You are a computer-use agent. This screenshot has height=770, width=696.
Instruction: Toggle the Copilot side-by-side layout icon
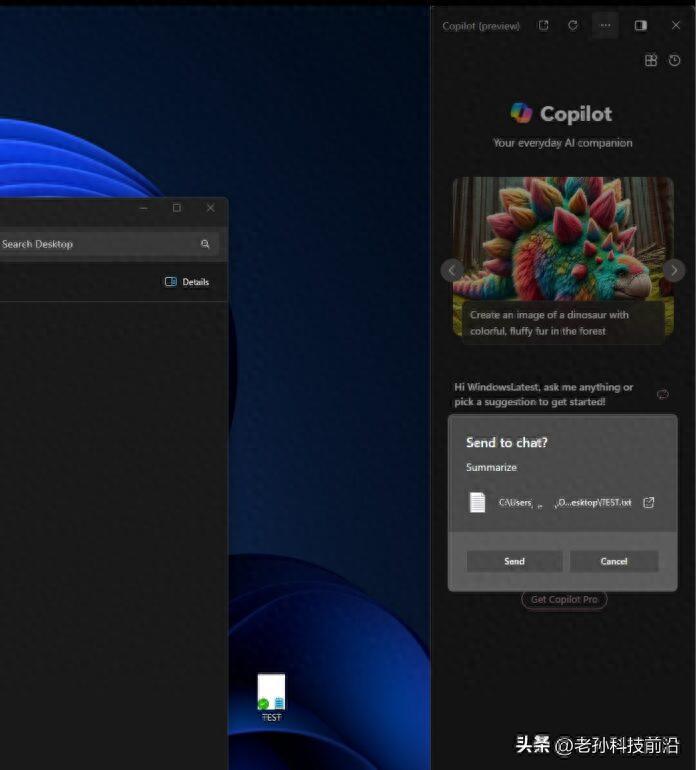coord(640,26)
